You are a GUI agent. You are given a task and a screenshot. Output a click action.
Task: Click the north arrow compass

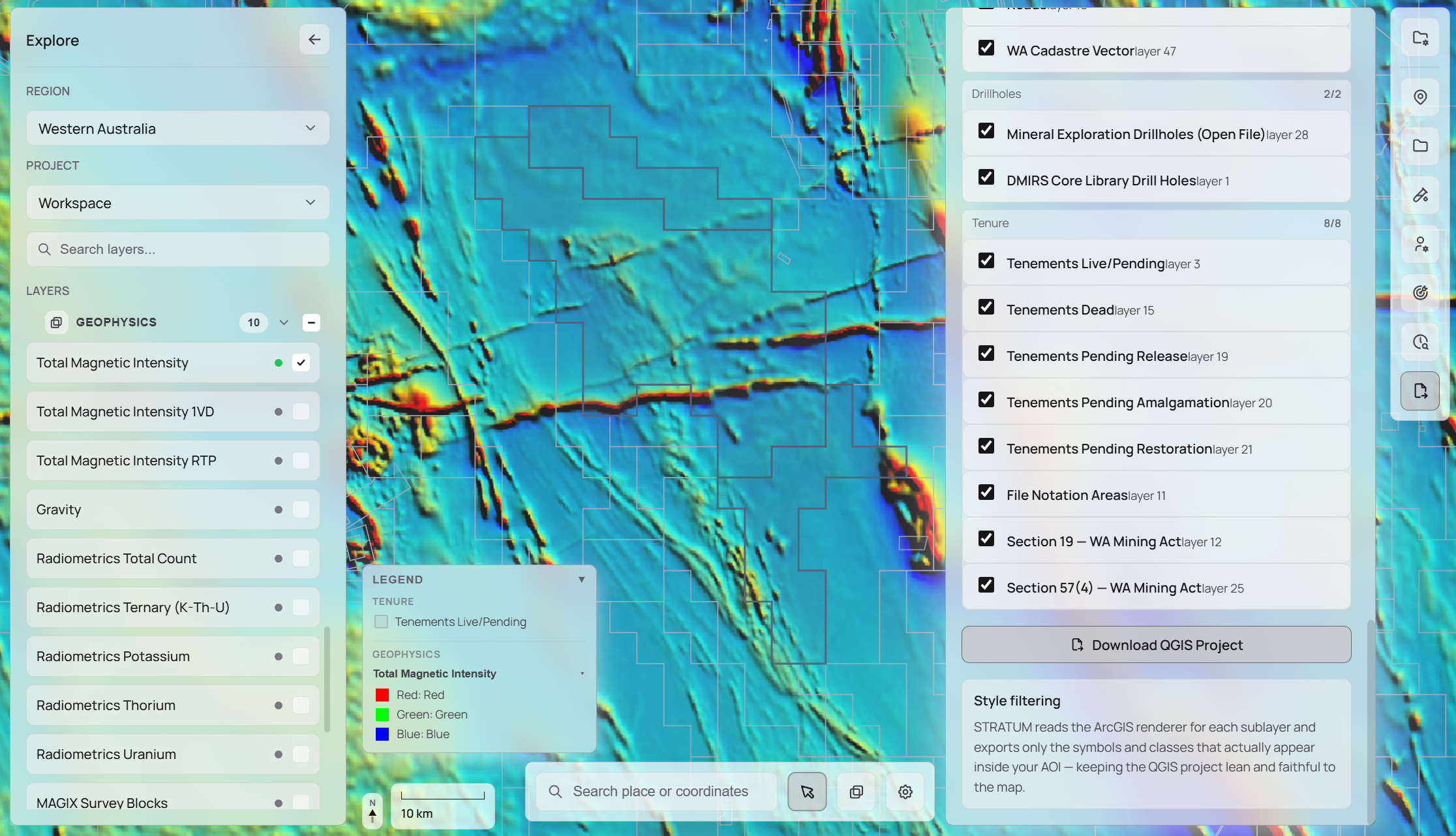372,811
